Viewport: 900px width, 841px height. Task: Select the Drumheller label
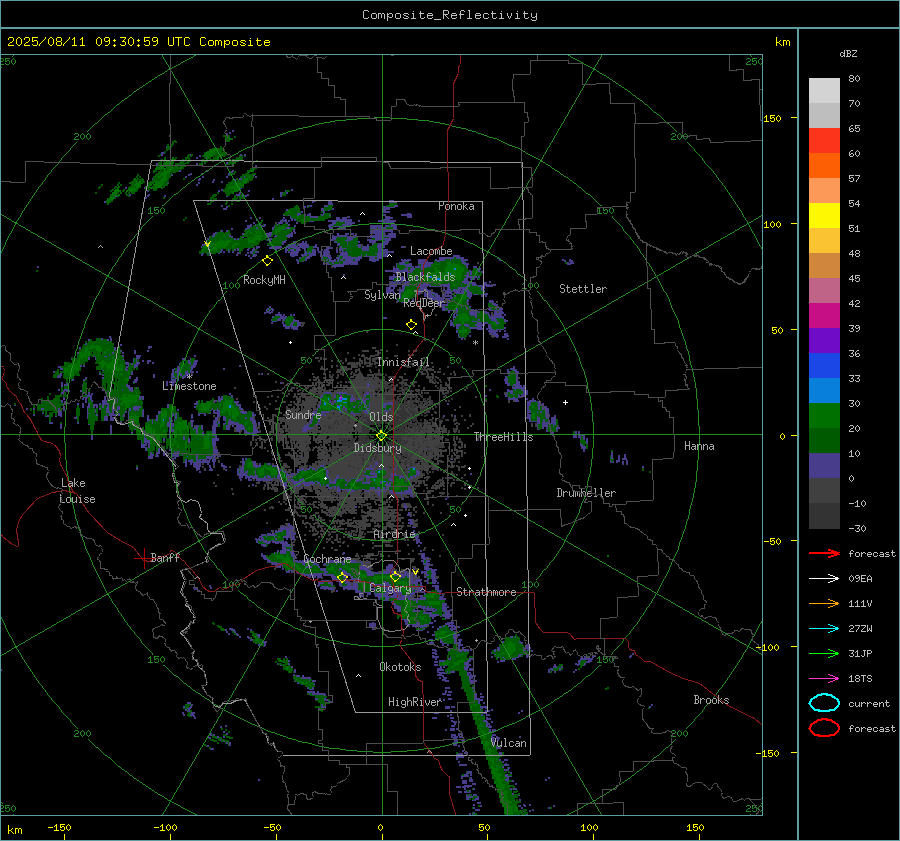point(586,493)
